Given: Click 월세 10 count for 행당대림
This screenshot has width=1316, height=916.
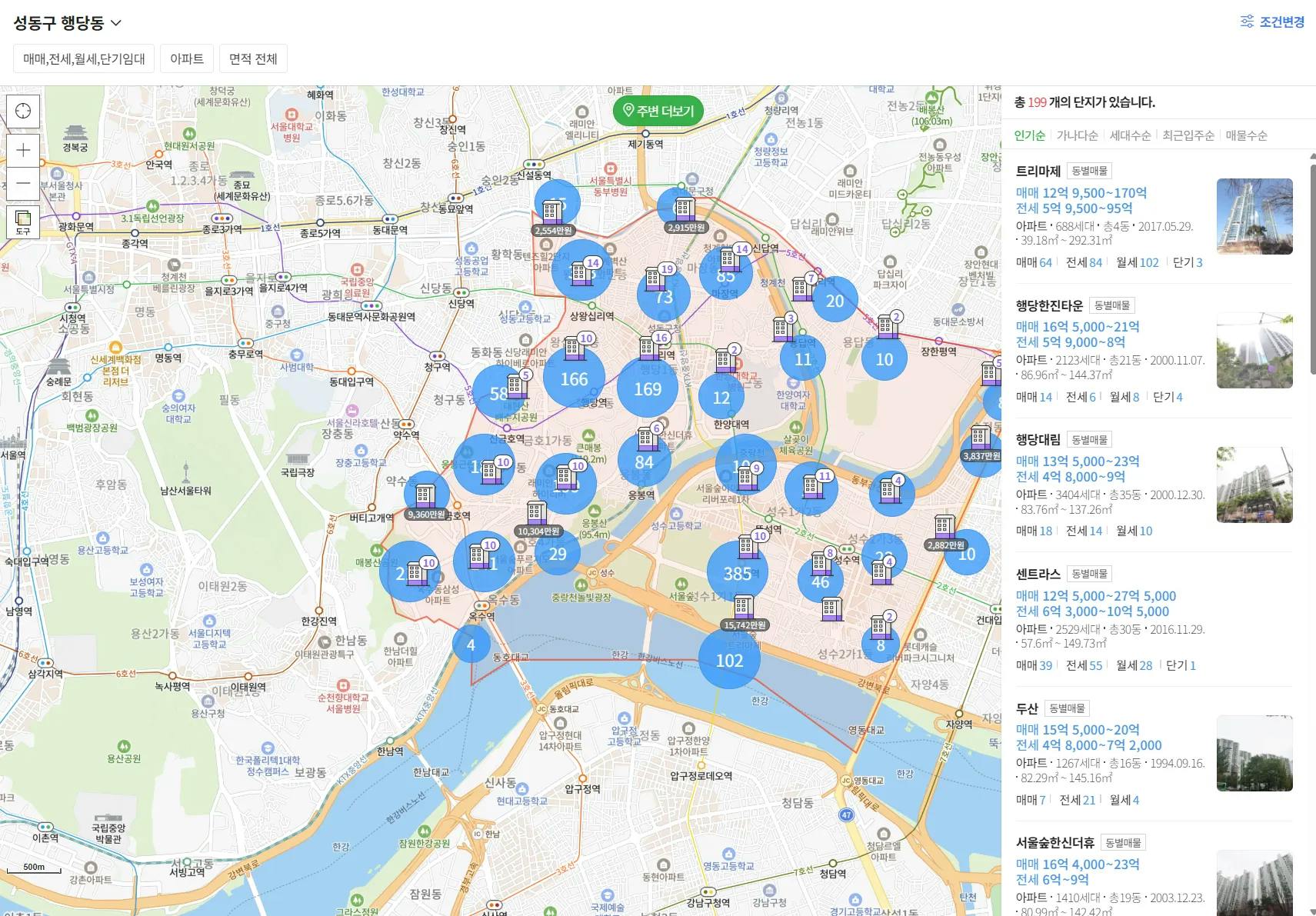Looking at the screenshot, I should 1134,531.
